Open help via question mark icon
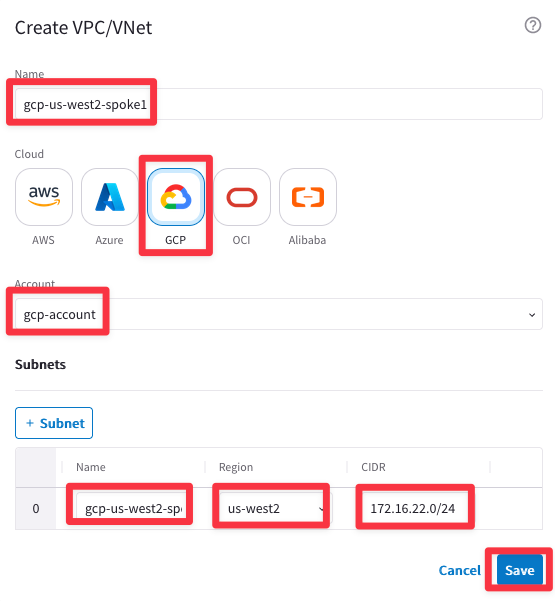 coord(532,25)
